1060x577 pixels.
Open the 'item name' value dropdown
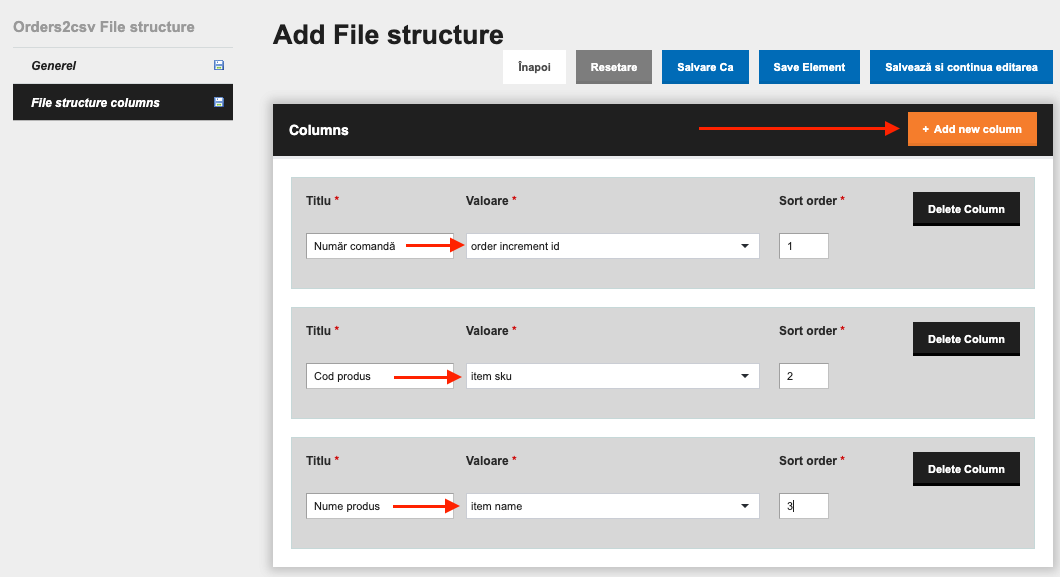click(x=612, y=506)
